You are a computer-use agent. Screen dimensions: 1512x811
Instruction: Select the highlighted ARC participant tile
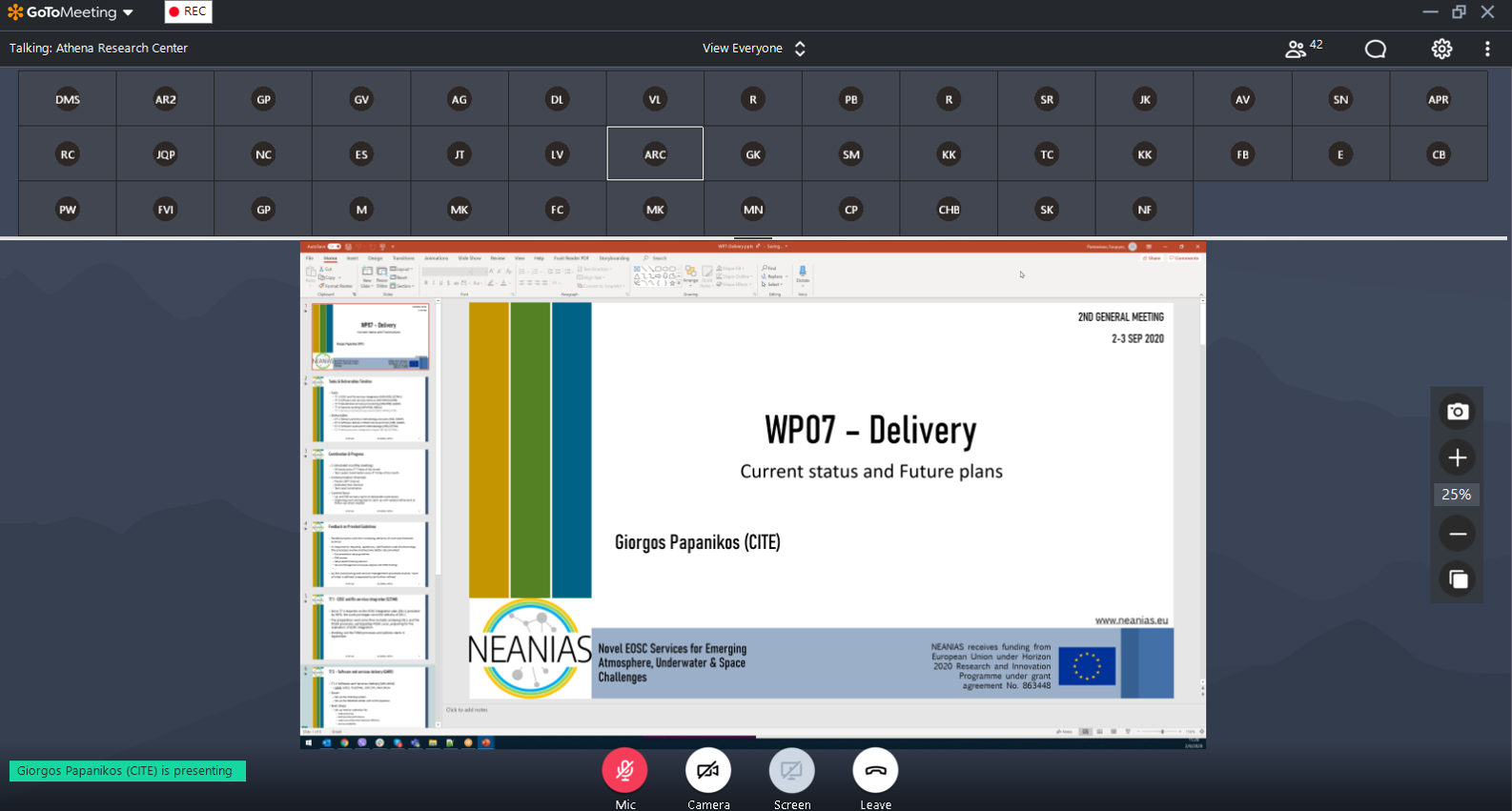[655, 153]
